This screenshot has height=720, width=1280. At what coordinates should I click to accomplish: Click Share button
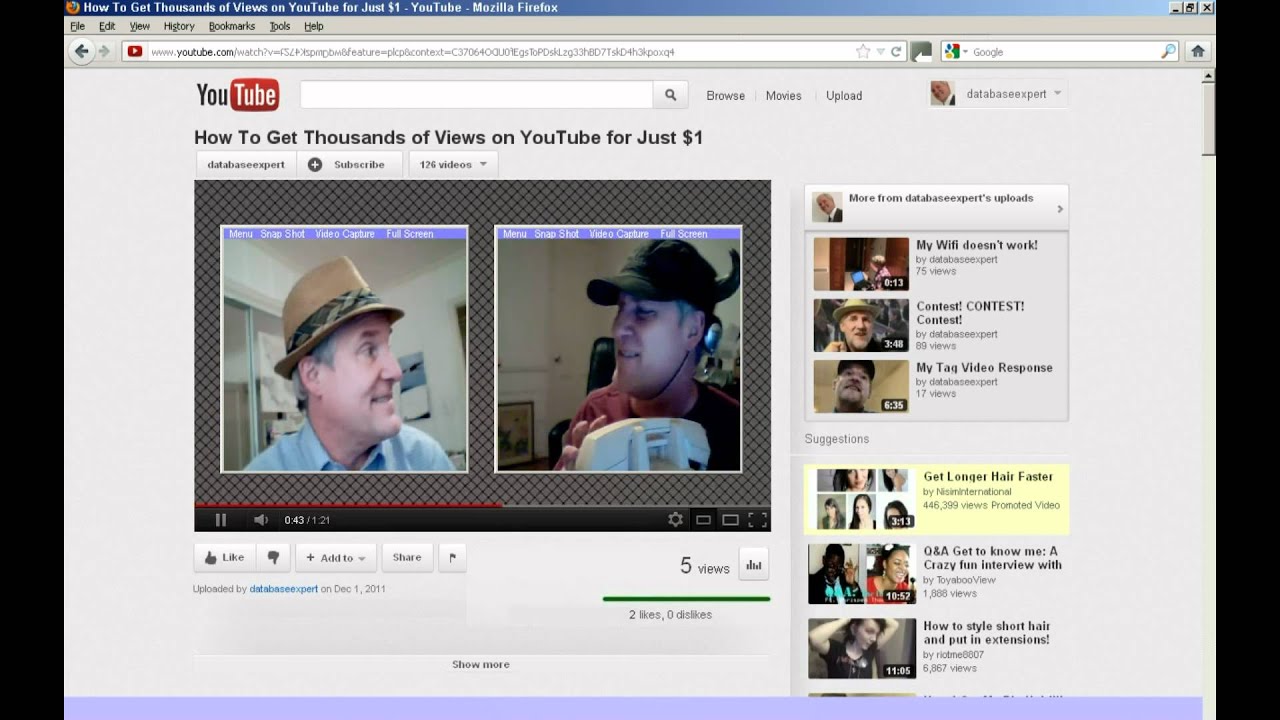tap(407, 558)
